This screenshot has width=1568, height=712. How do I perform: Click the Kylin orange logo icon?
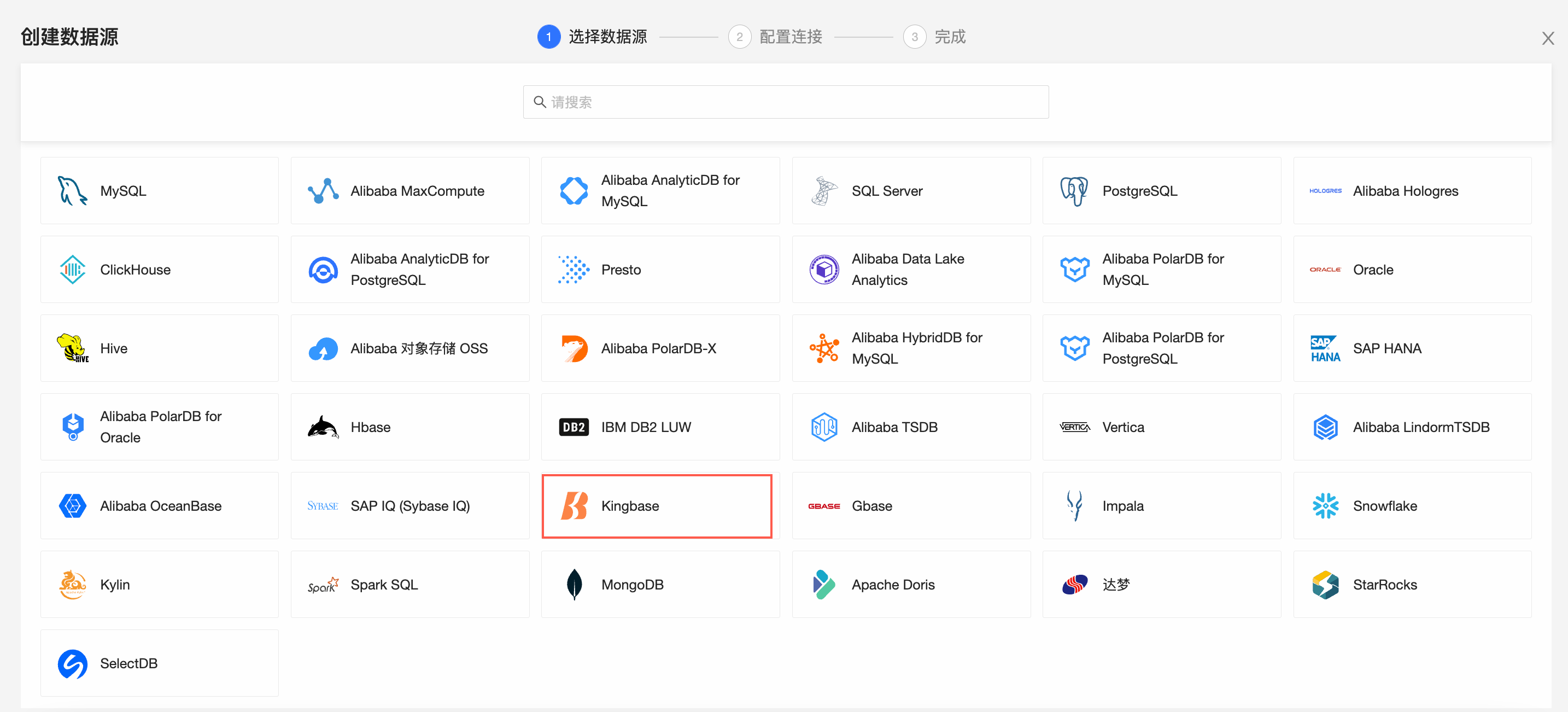[72, 584]
